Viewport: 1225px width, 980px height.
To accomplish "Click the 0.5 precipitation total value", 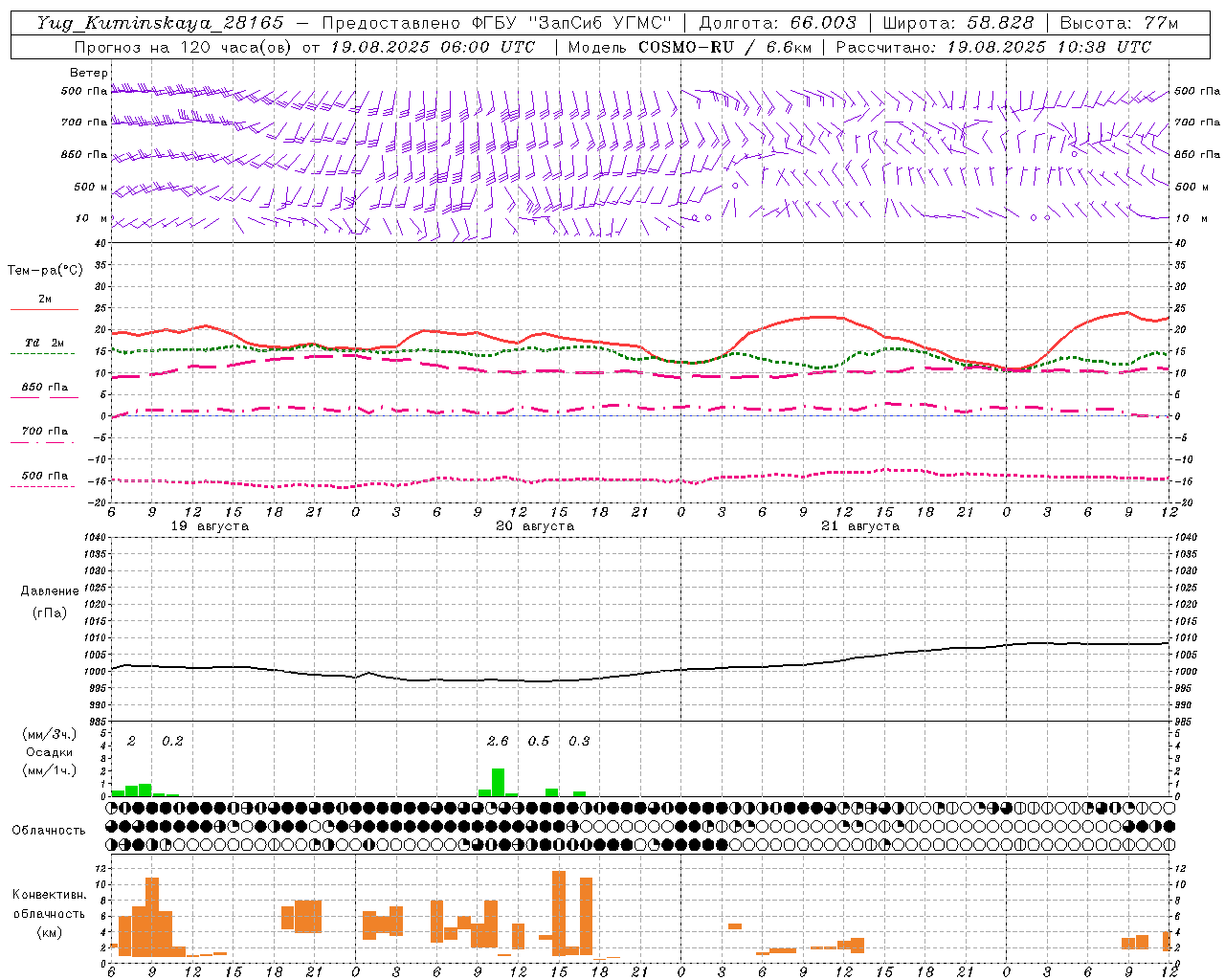I will click(x=539, y=741).
